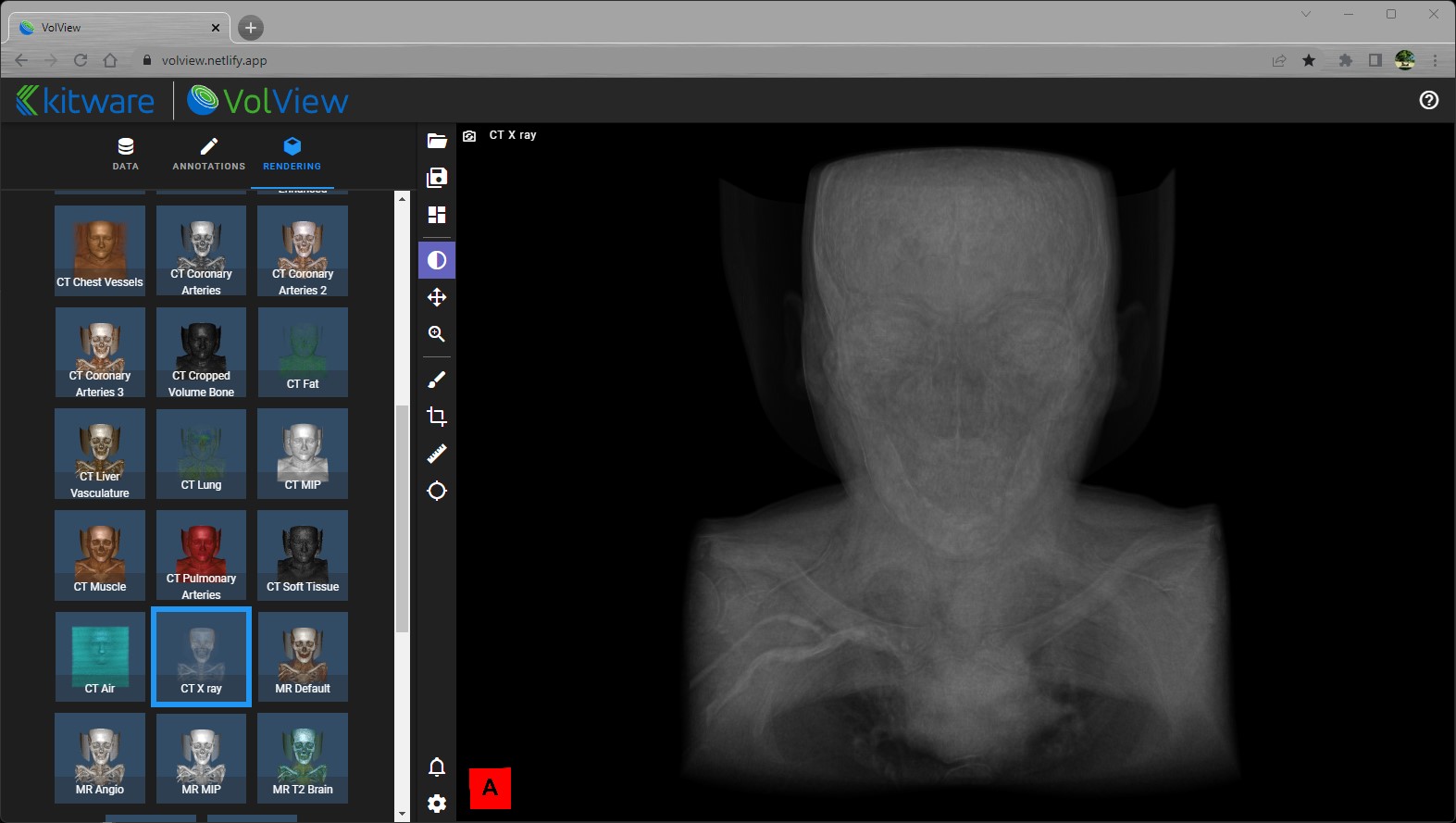Open browser extensions puzzle icon

tap(1346, 60)
